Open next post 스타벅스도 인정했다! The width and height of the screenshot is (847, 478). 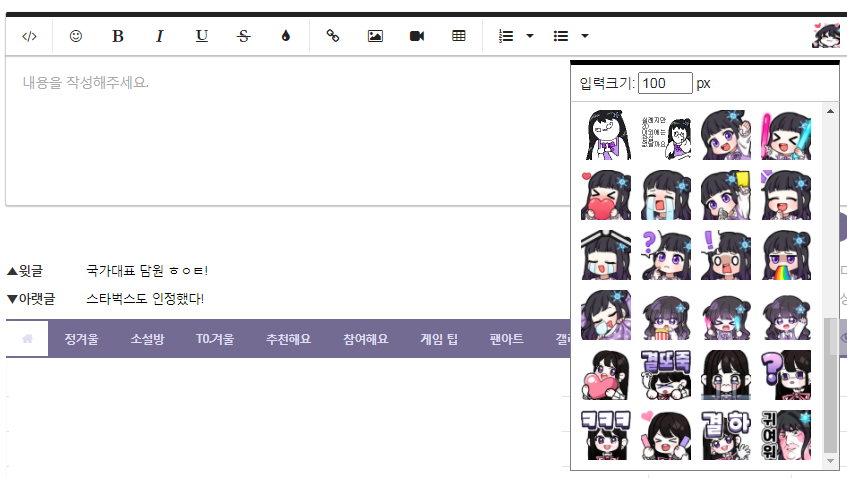tap(145, 299)
